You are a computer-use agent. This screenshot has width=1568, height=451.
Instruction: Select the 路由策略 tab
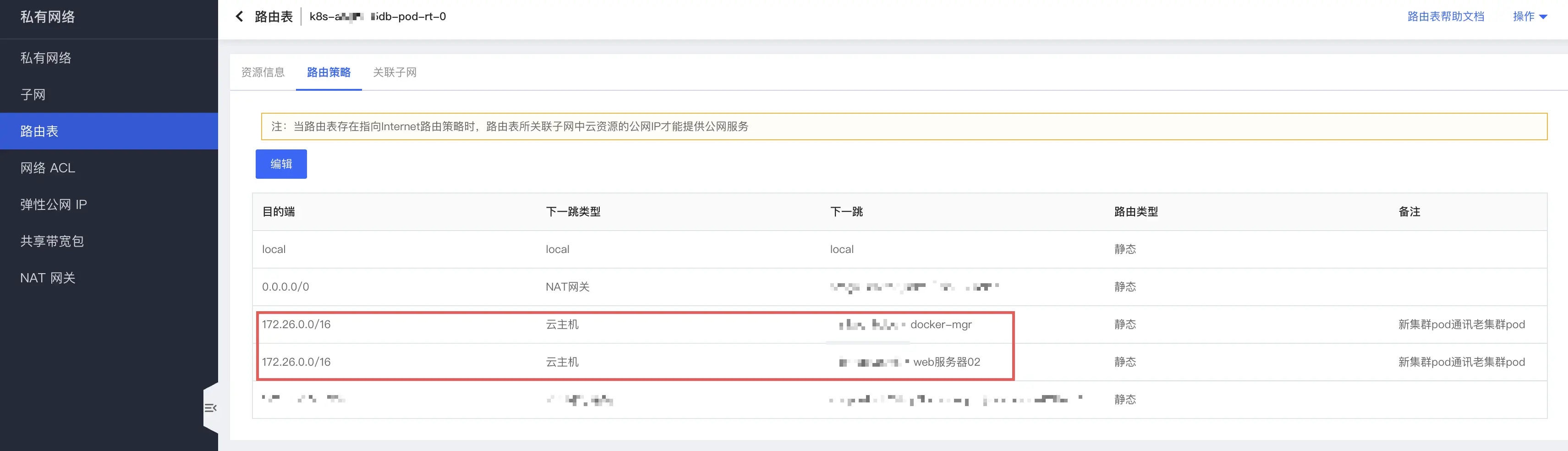(x=329, y=72)
